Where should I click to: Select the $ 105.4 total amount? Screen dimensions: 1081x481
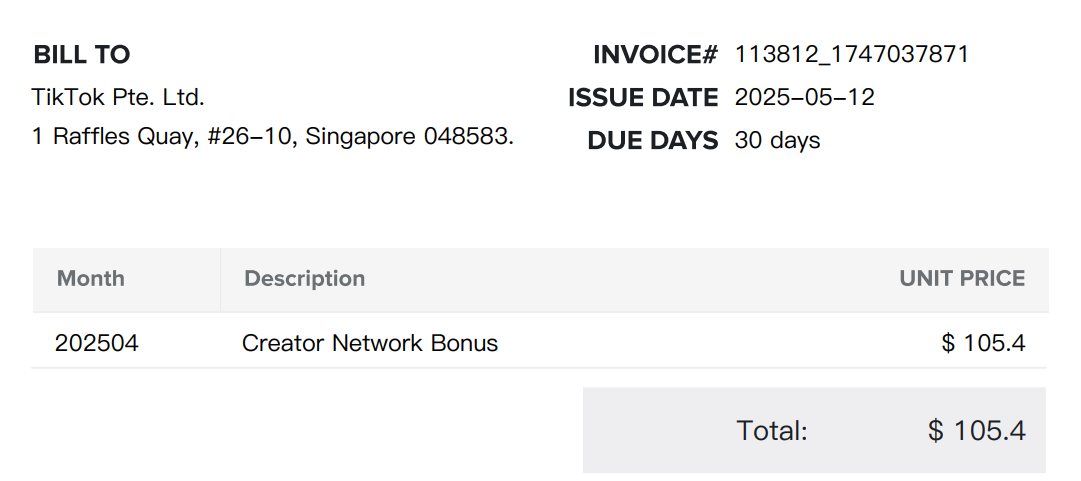click(x=977, y=431)
